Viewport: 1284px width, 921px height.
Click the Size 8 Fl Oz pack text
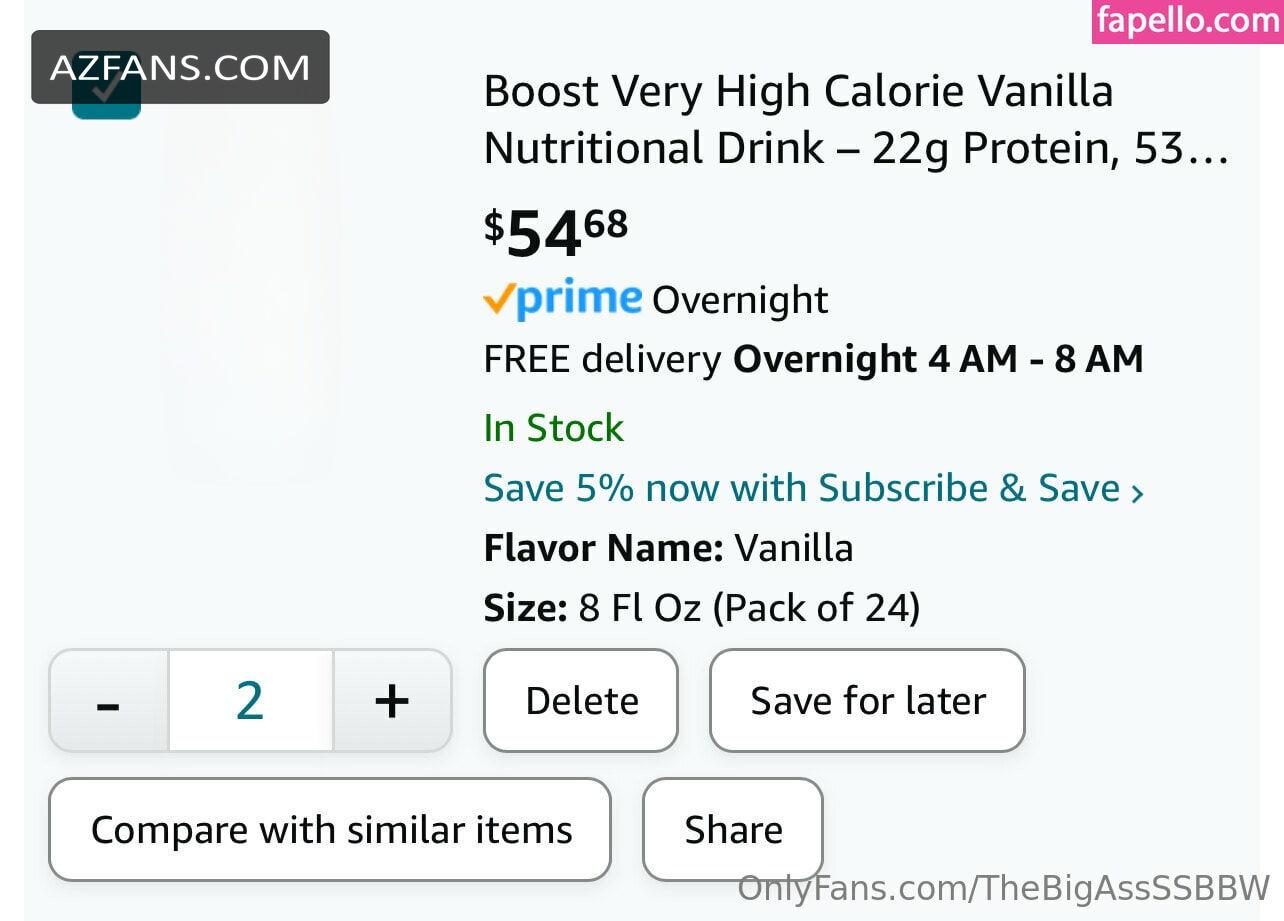[x=702, y=608]
